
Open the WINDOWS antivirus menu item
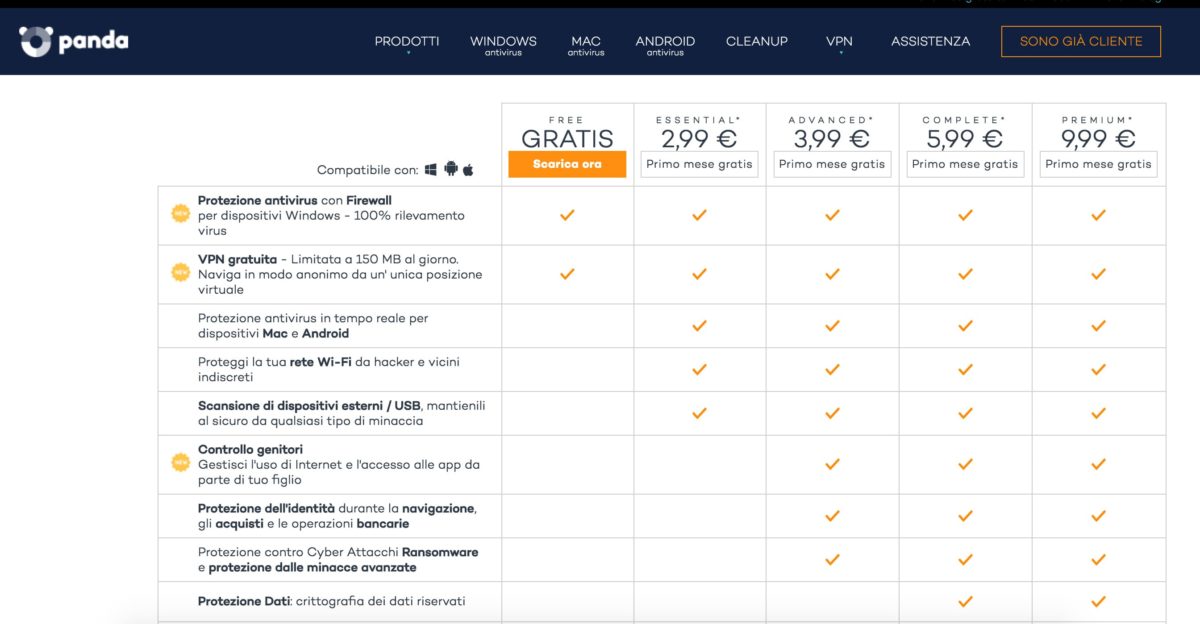click(x=503, y=45)
